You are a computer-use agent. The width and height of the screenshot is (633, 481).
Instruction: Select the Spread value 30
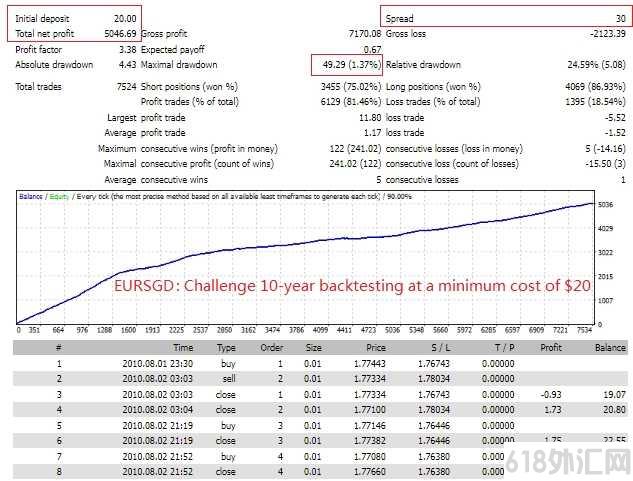[621, 19]
